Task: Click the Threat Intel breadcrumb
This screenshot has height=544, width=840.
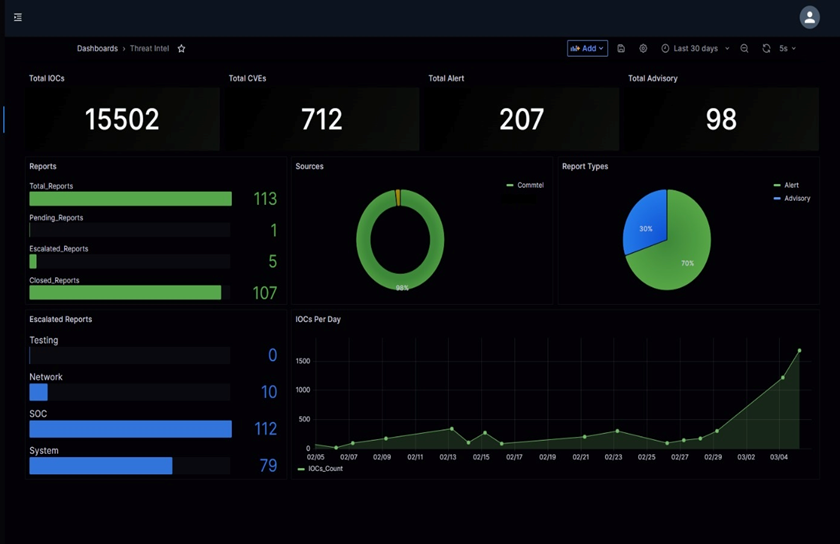Action: pyautogui.click(x=149, y=48)
